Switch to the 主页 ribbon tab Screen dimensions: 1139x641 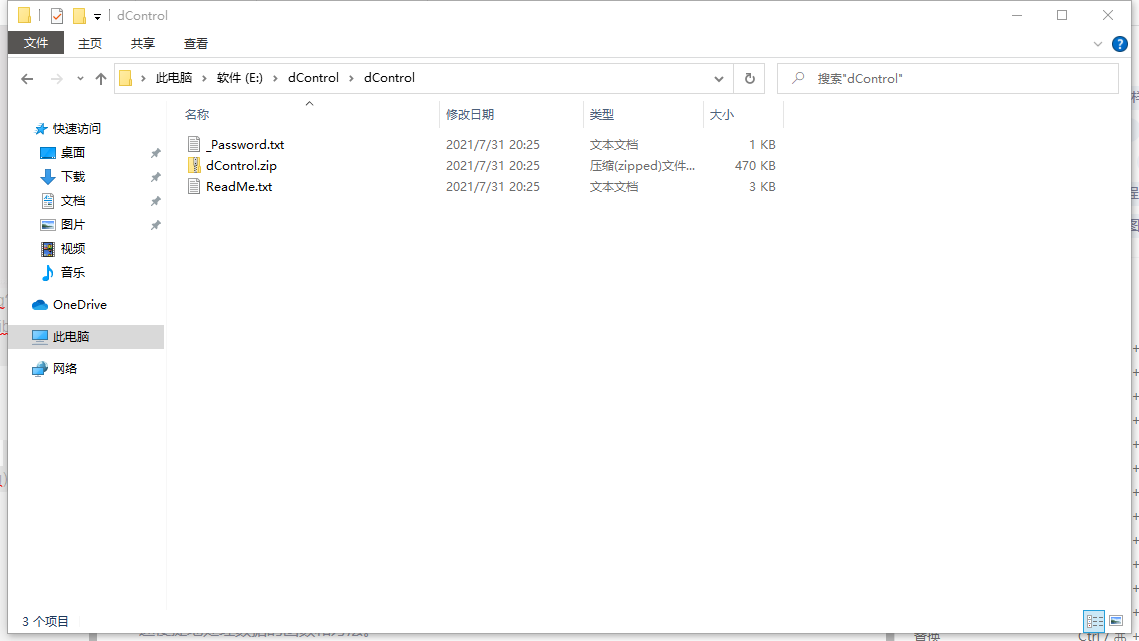[x=90, y=44]
